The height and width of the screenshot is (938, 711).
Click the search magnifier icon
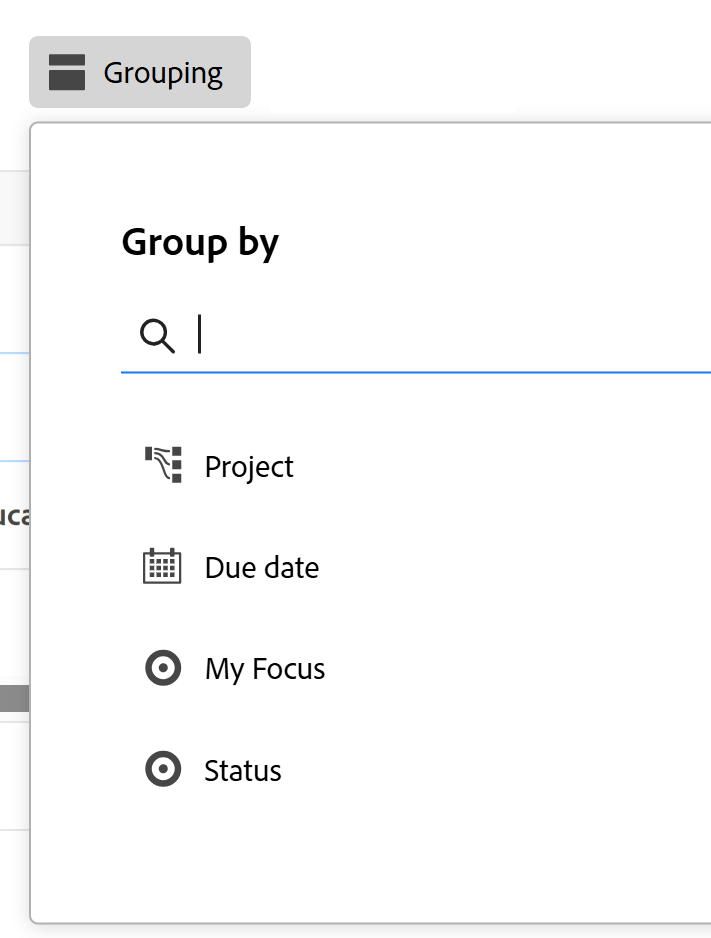pyautogui.click(x=157, y=334)
